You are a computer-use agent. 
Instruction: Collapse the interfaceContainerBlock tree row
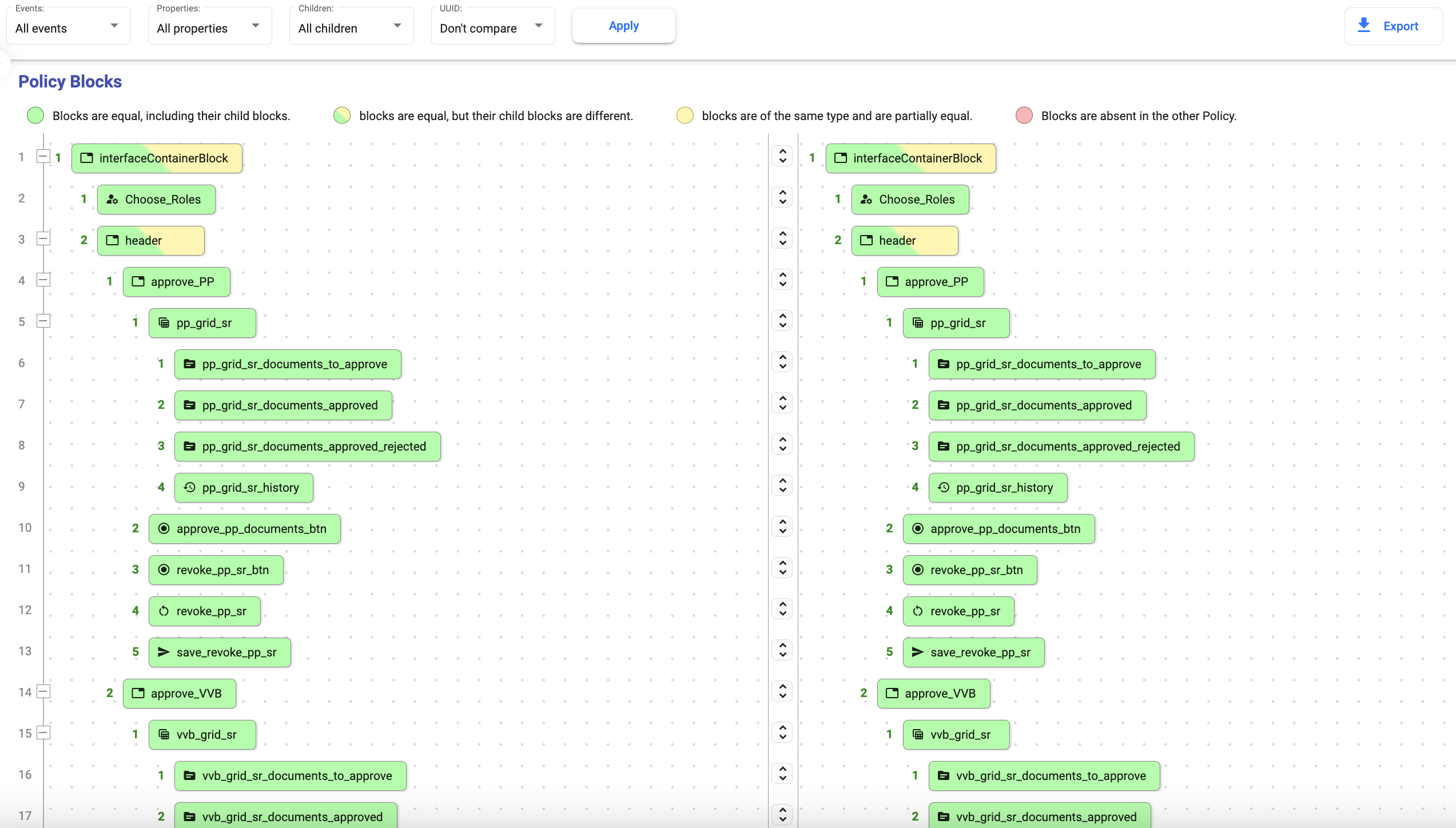(43, 156)
